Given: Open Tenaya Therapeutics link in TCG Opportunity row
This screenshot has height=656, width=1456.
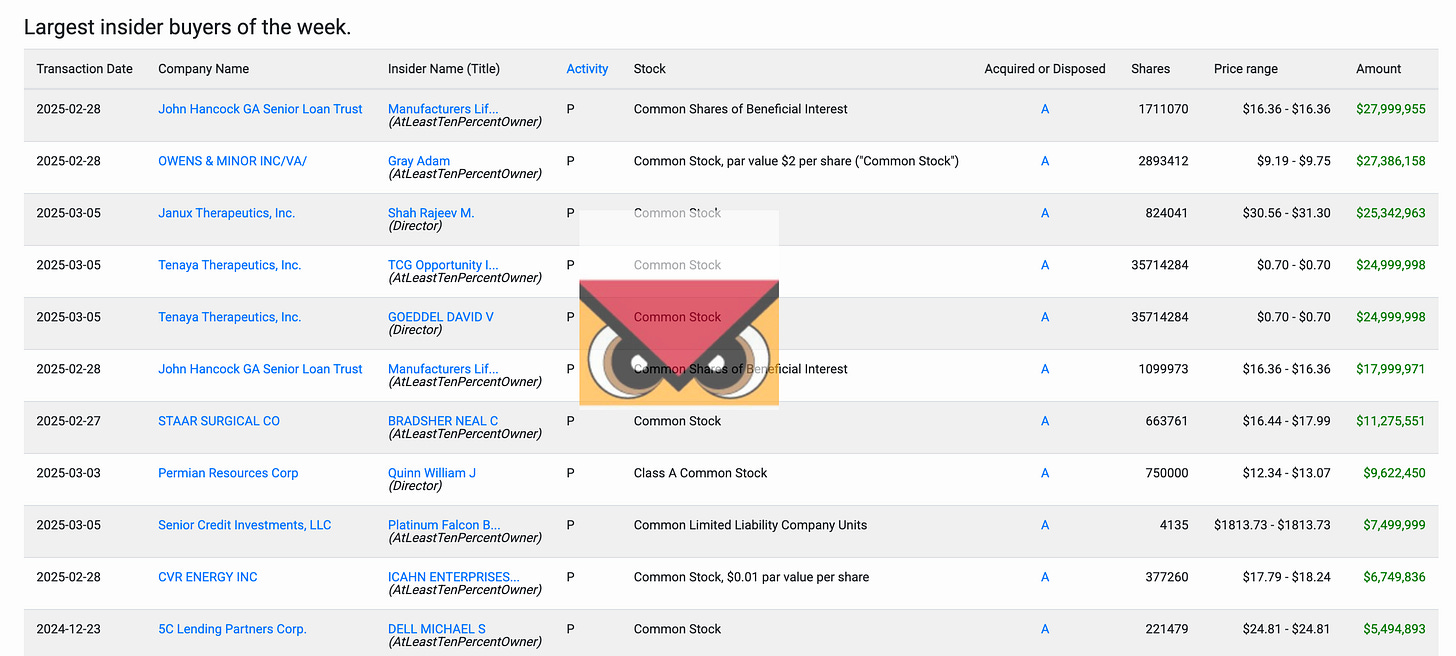Looking at the screenshot, I should (229, 265).
